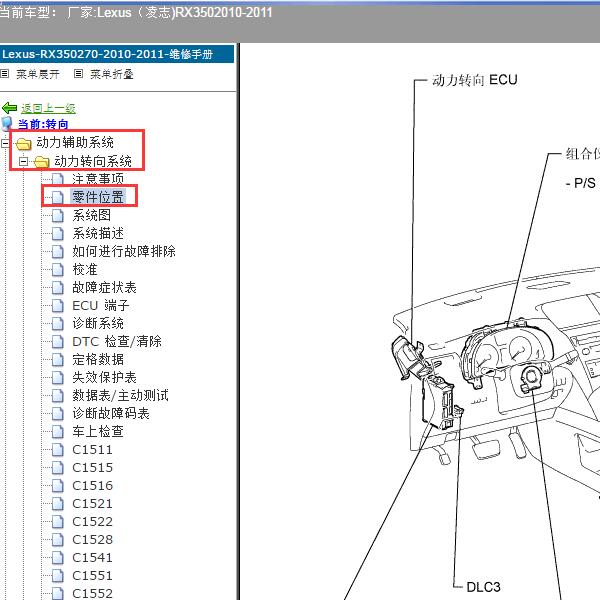This screenshot has height=600, width=600.
Task: Click the document icon beside 失效保护表
Action: 57,377
